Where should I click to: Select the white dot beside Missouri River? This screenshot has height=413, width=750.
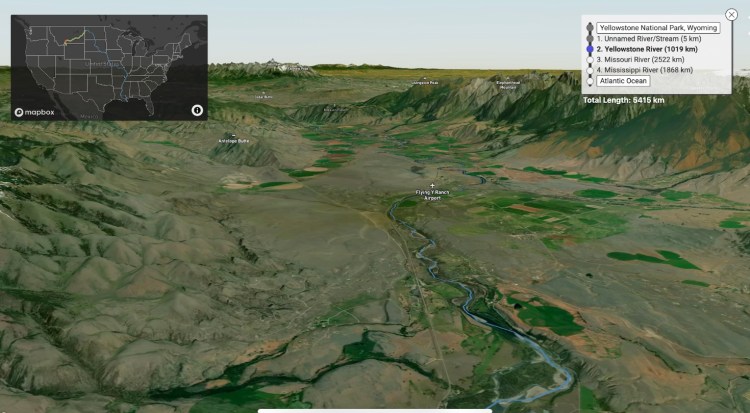pyautogui.click(x=590, y=60)
